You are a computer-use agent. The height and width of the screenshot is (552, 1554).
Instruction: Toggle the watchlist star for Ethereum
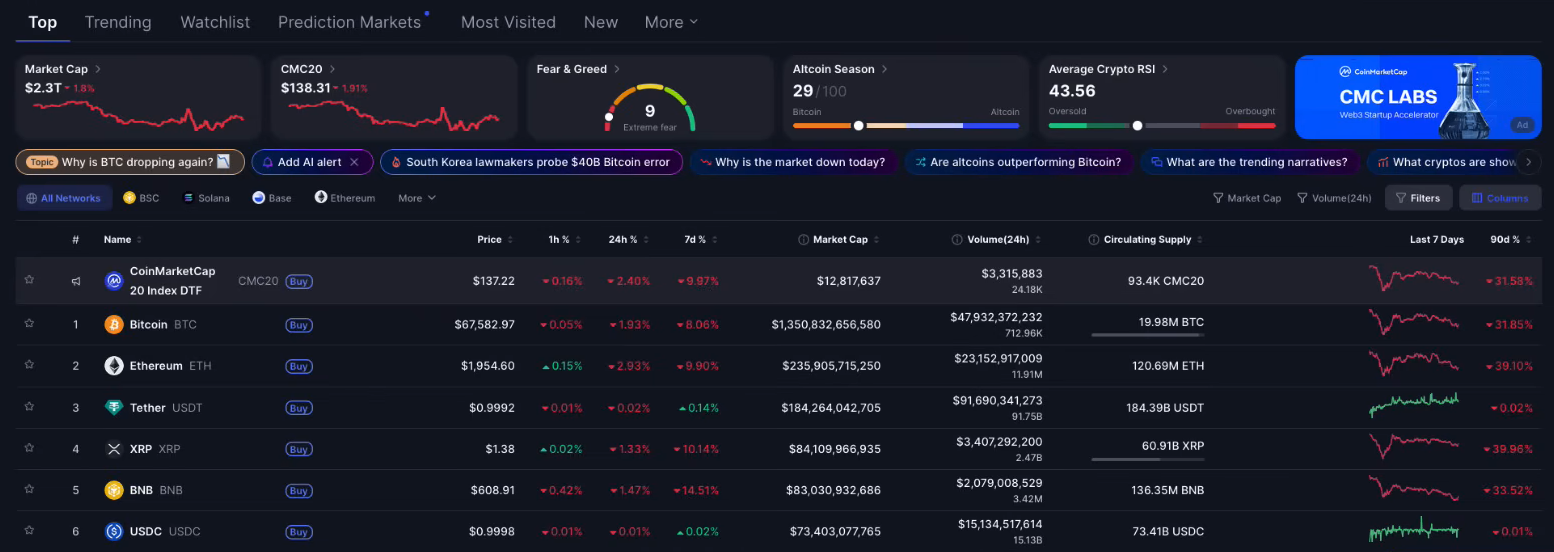tap(29, 366)
